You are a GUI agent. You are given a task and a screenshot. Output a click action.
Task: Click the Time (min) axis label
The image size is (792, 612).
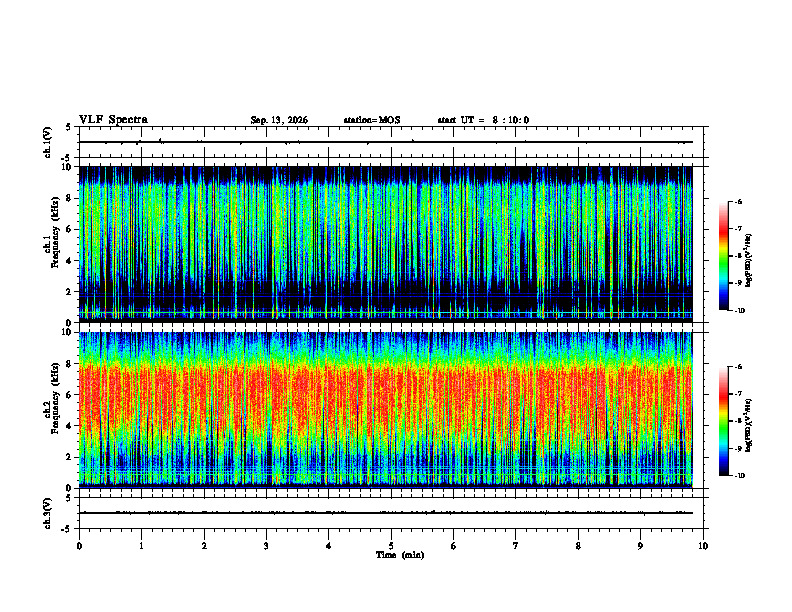[400, 555]
